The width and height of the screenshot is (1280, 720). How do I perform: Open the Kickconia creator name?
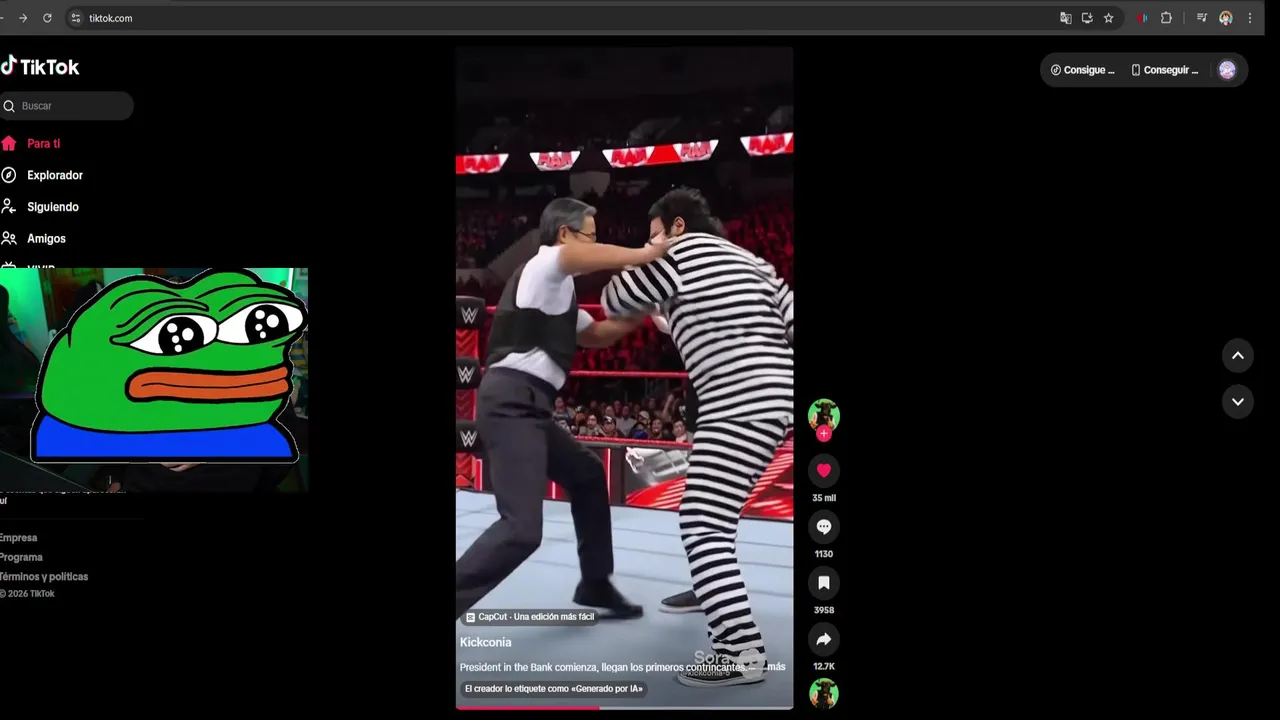486,642
